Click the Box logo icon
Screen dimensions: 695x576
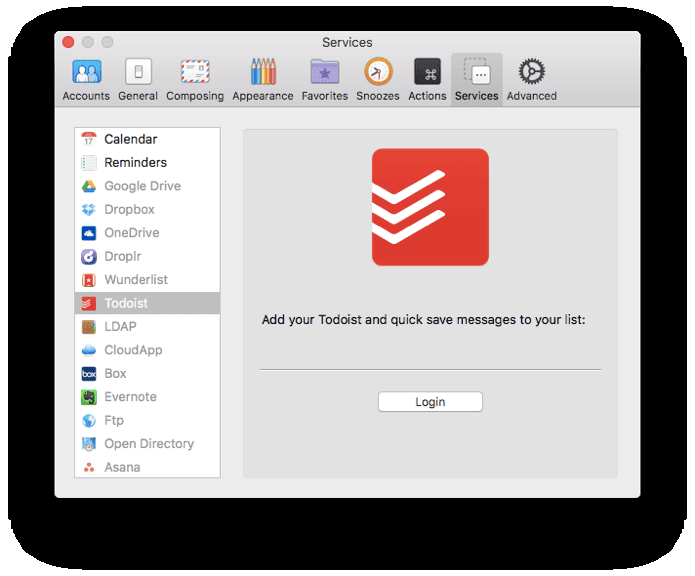(x=89, y=374)
